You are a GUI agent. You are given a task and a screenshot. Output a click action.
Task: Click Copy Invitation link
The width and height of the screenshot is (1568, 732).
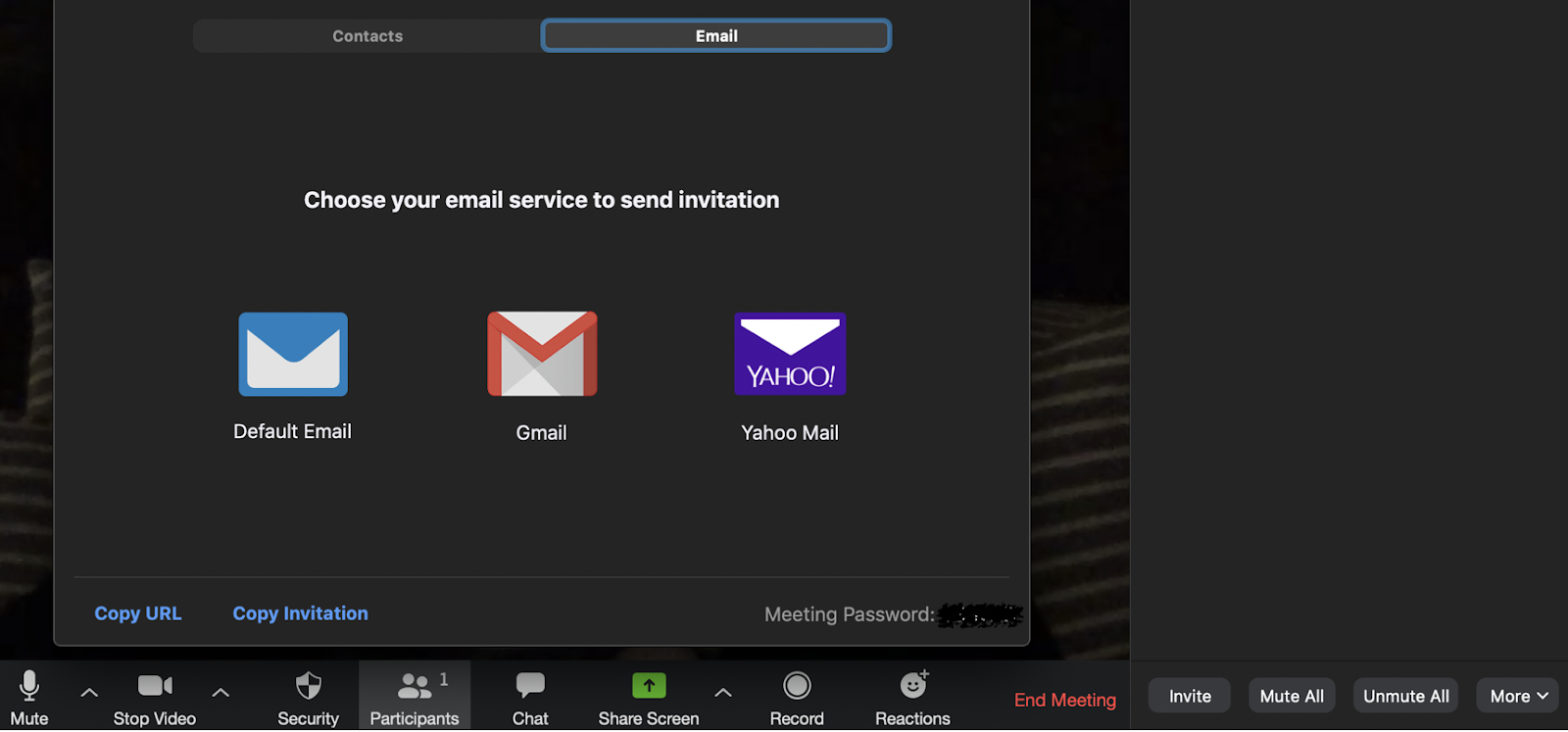301,613
